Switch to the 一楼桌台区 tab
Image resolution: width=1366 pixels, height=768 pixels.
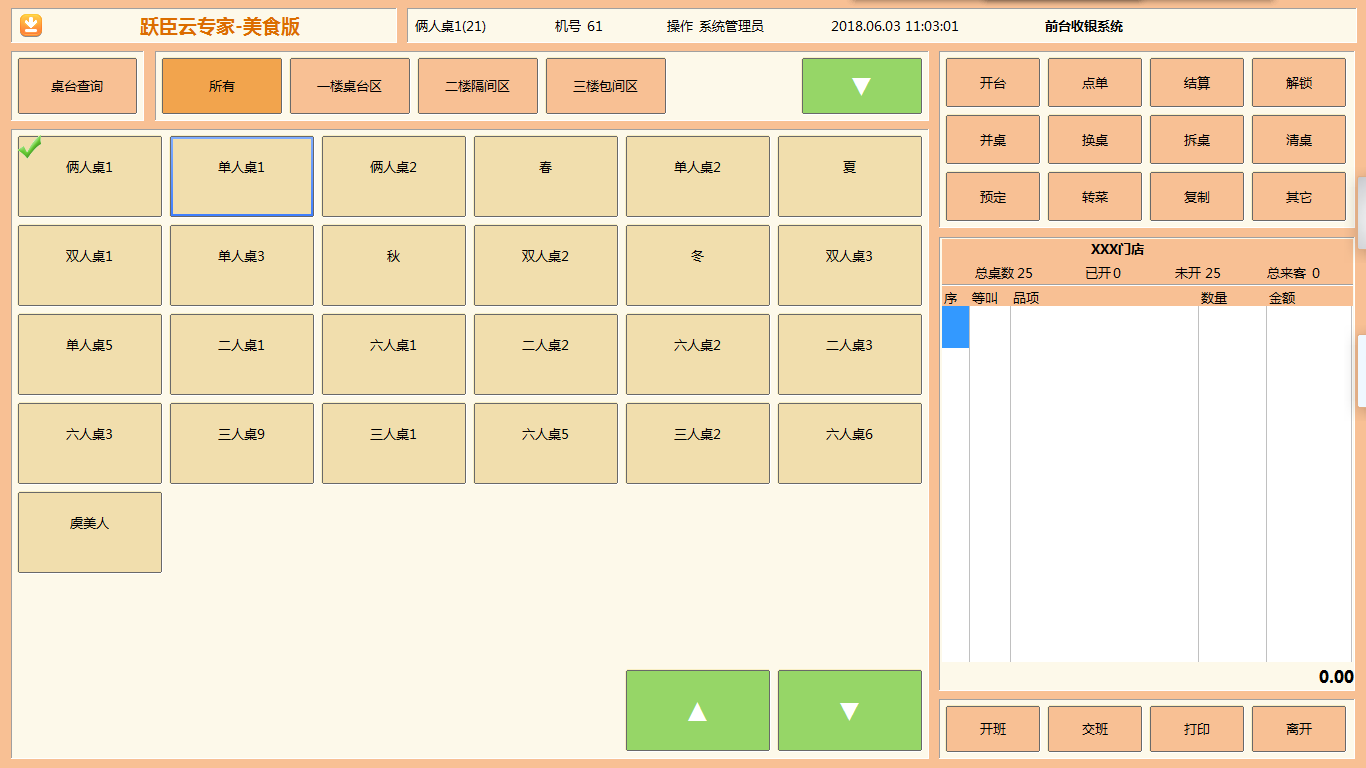(350, 86)
